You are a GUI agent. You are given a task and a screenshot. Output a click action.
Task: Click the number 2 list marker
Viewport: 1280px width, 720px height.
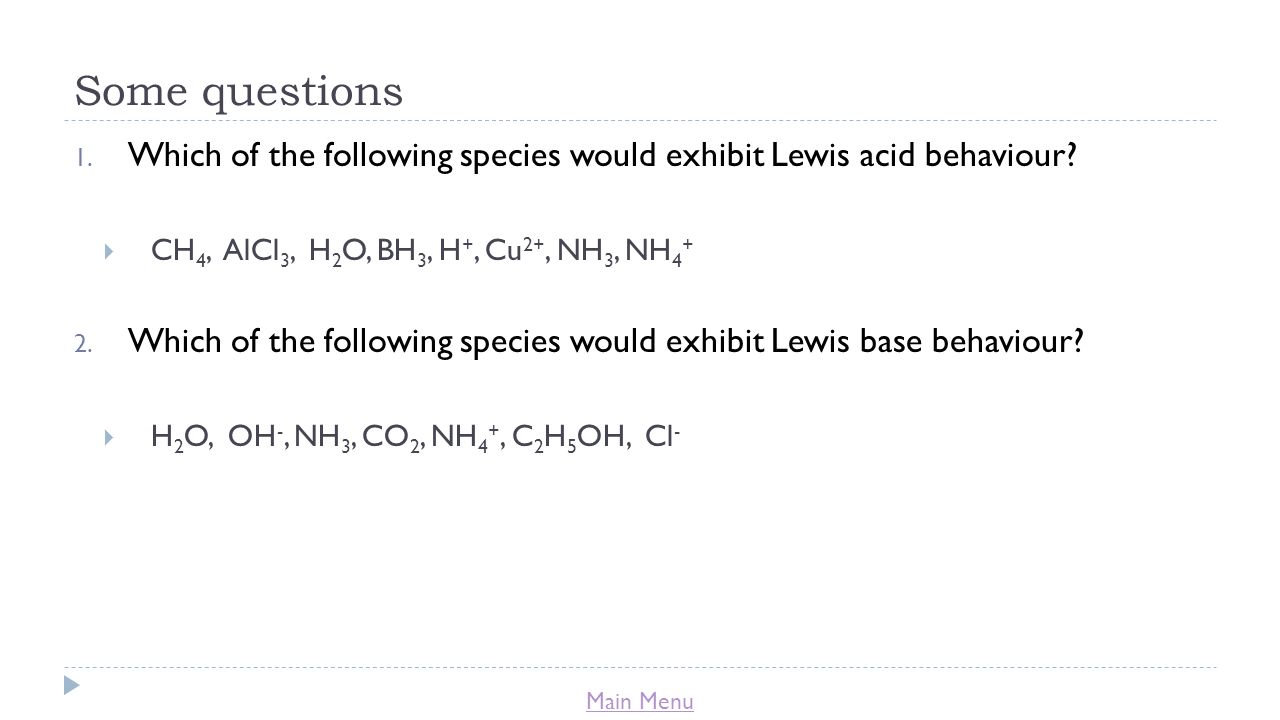83,343
